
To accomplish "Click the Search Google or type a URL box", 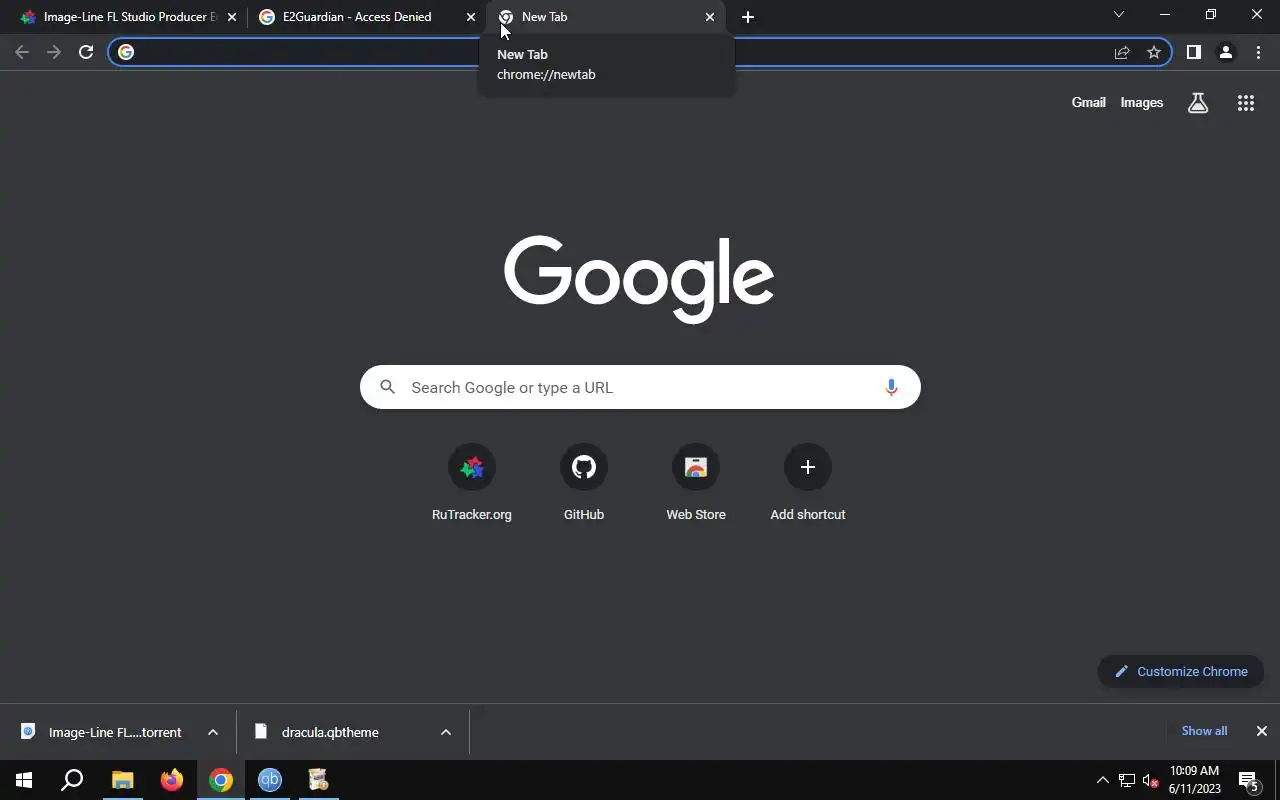I will pyautogui.click(x=640, y=387).
